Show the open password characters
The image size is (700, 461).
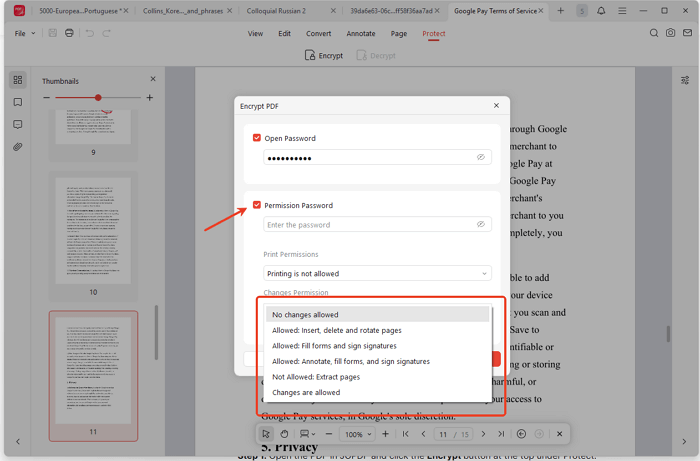click(481, 158)
